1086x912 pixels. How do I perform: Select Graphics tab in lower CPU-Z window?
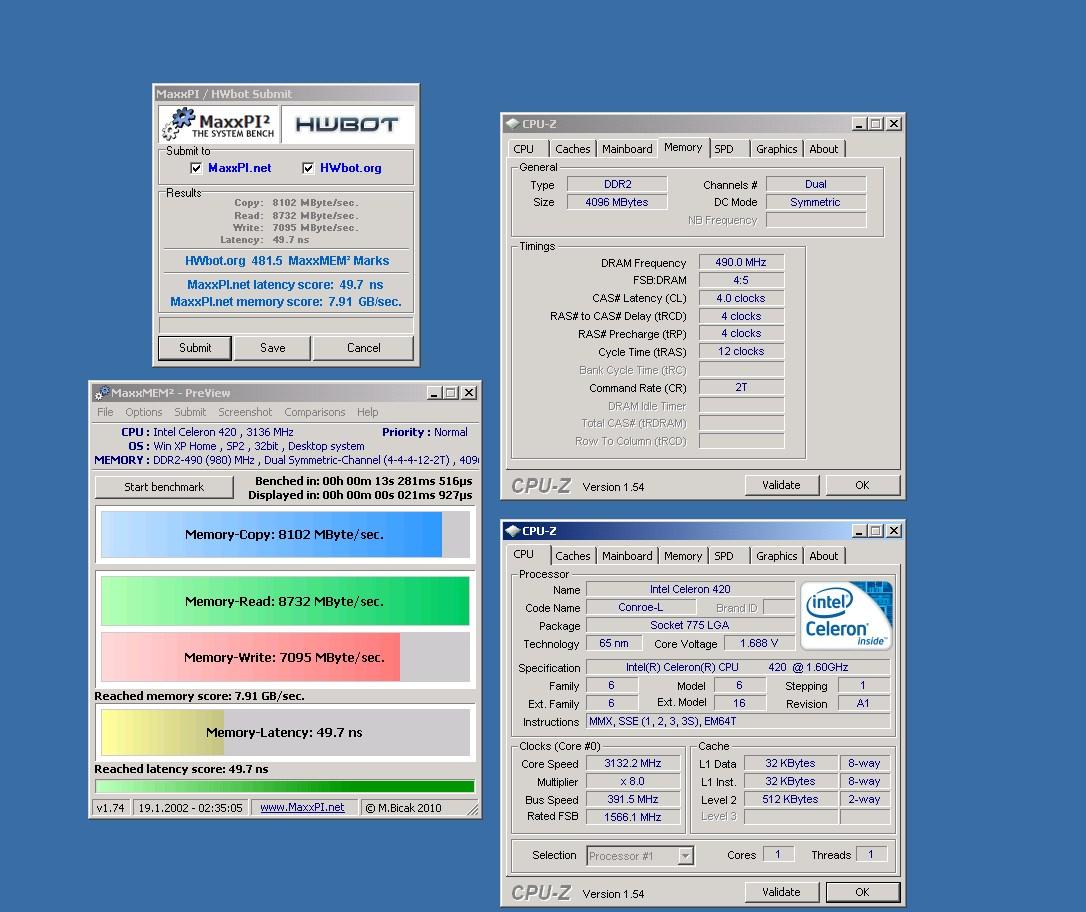click(776, 556)
